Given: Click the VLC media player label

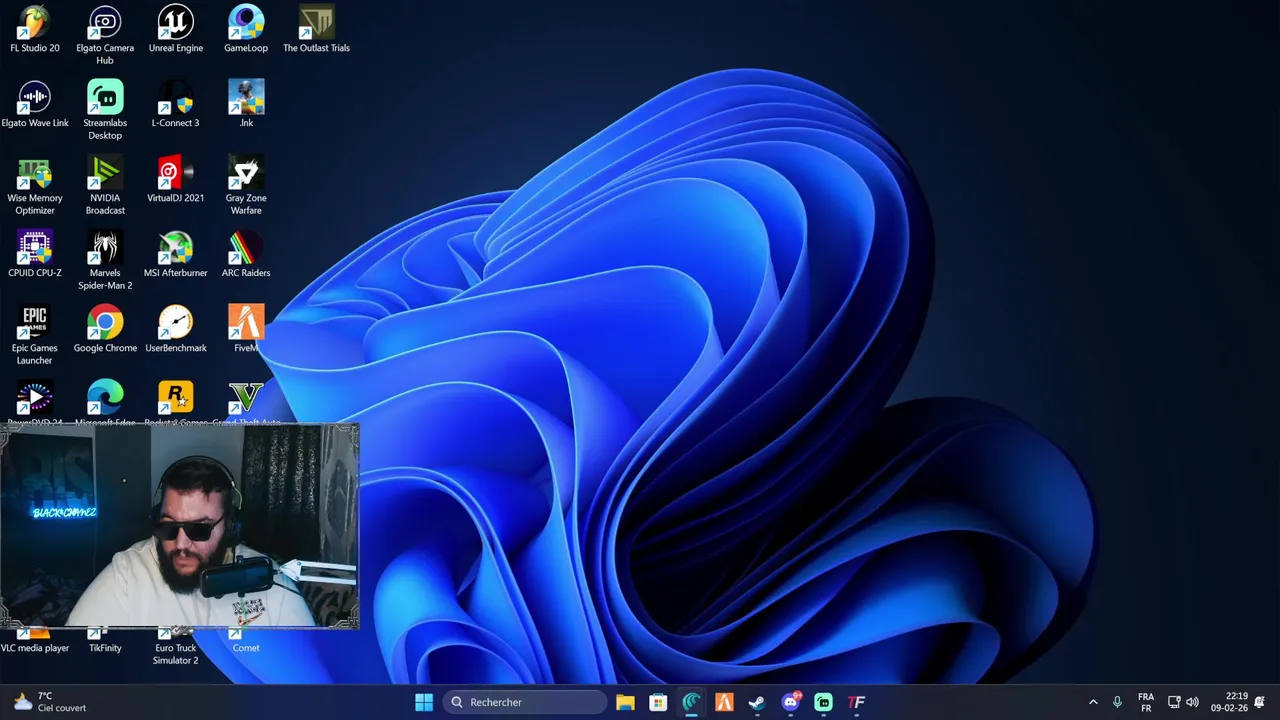Looking at the screenshot, I should pos(35,648).
